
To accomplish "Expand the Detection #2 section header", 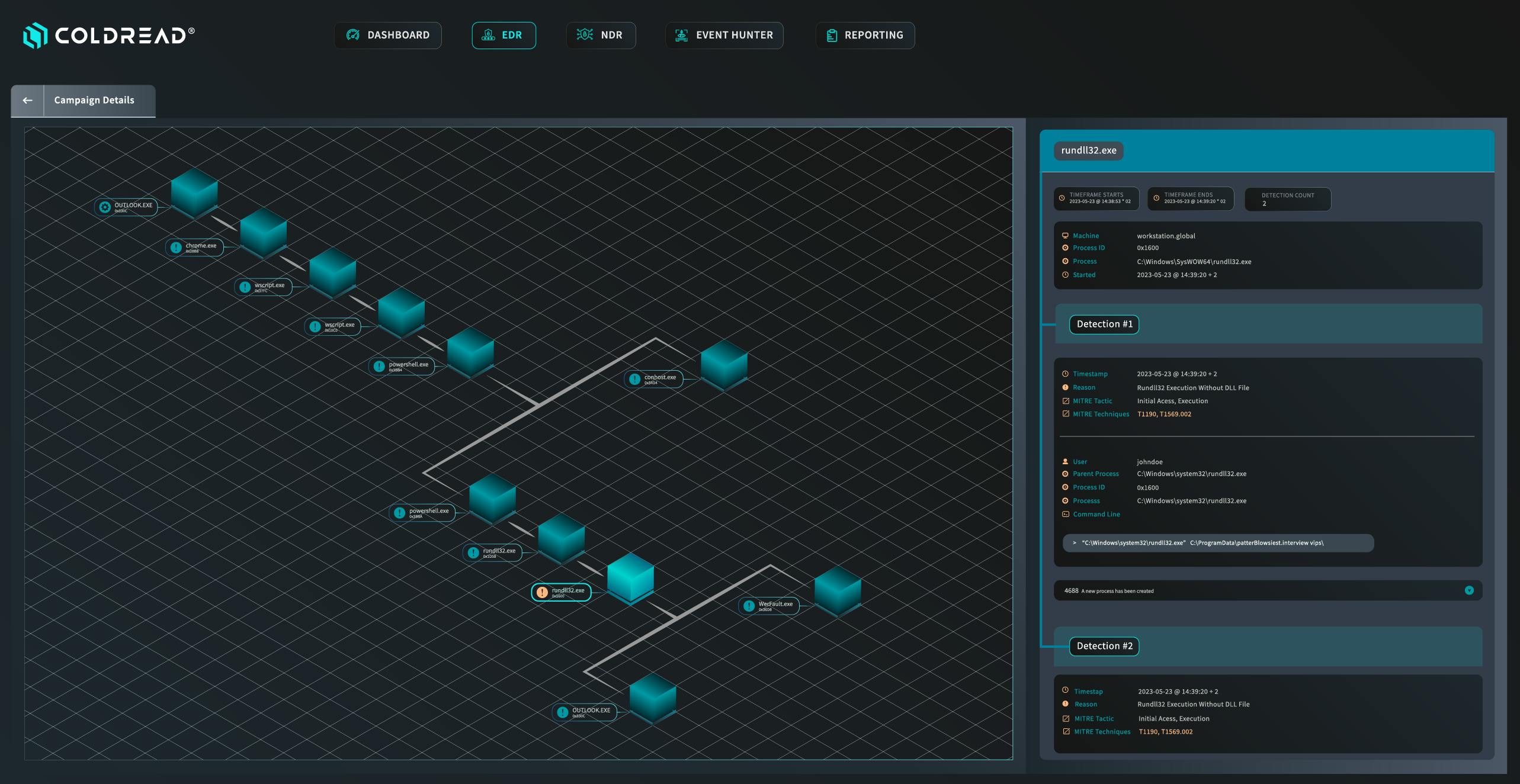I will (1104, 646).
